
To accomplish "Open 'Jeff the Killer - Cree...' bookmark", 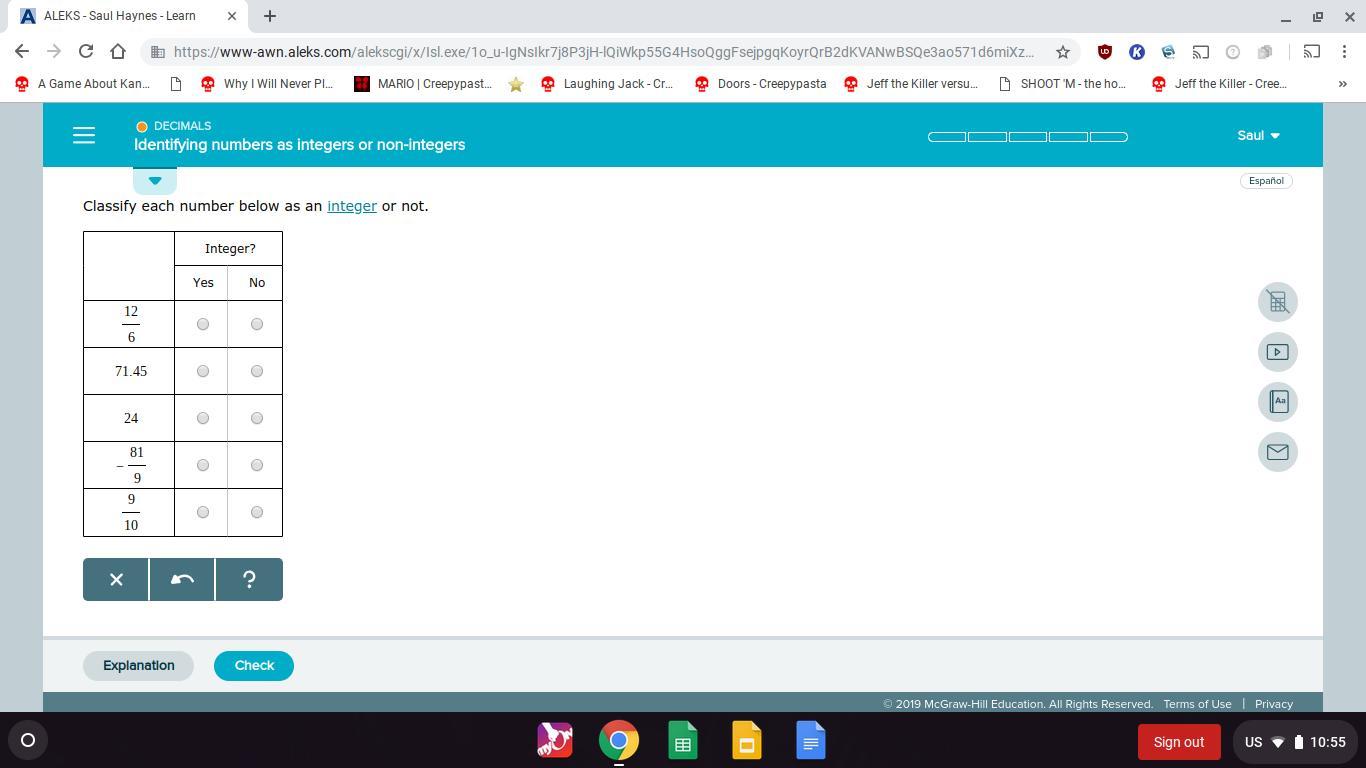I will [1219, 84].
